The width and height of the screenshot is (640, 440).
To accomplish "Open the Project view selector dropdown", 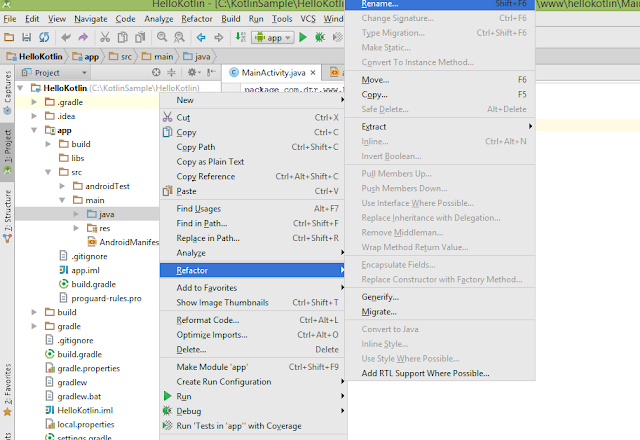I will [55, 73].
